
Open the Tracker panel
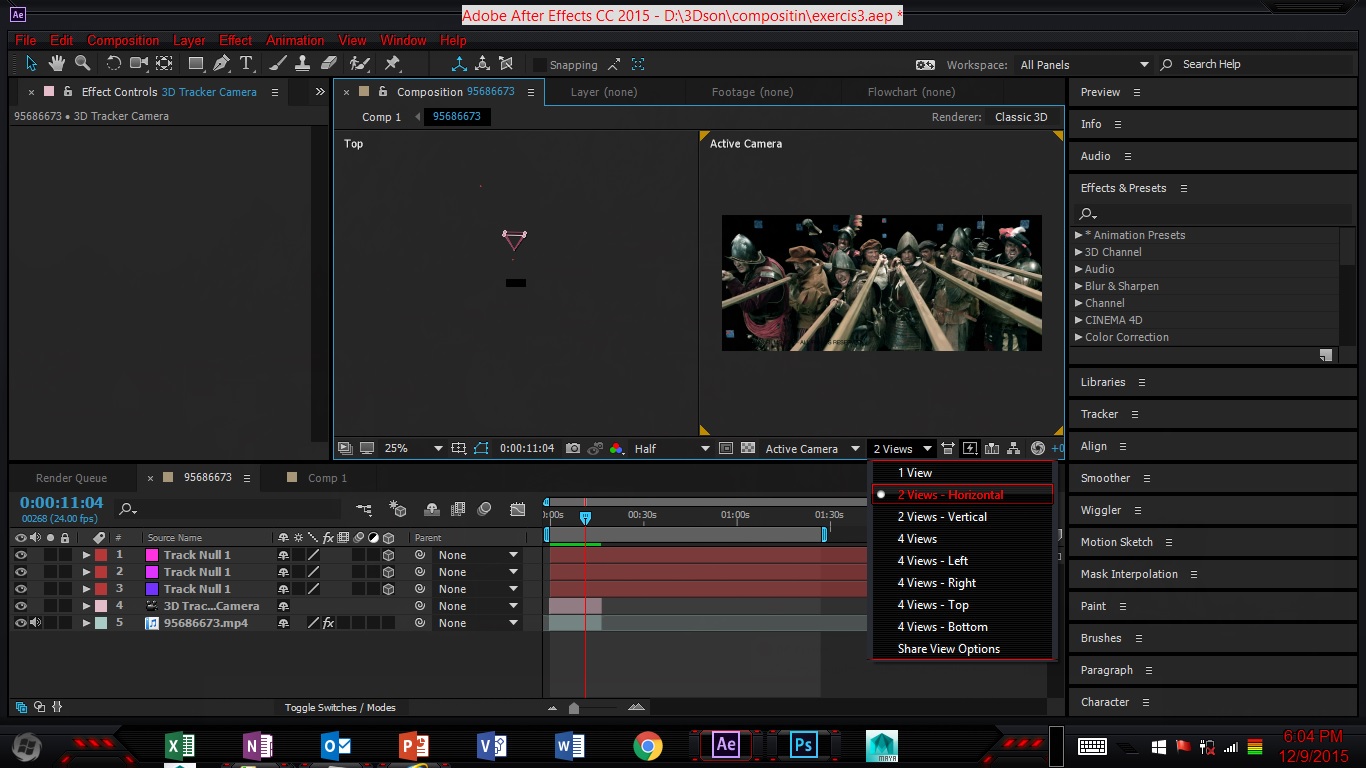pyautogui.click(x=1099, y=414)
